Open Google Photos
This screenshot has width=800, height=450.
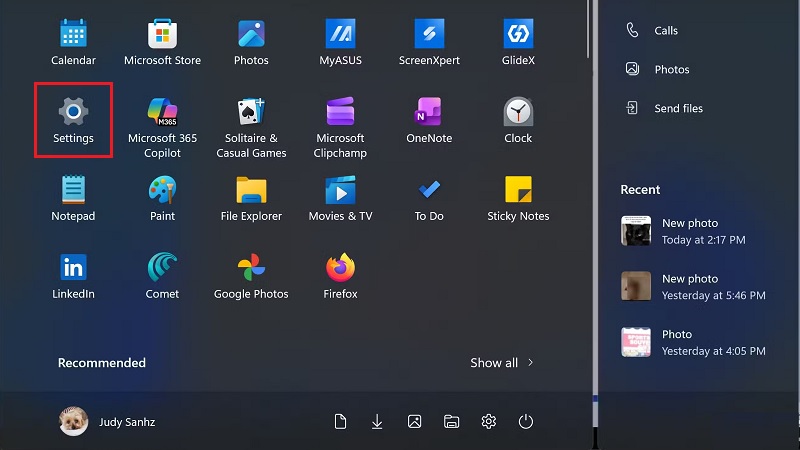click(251, 276)
